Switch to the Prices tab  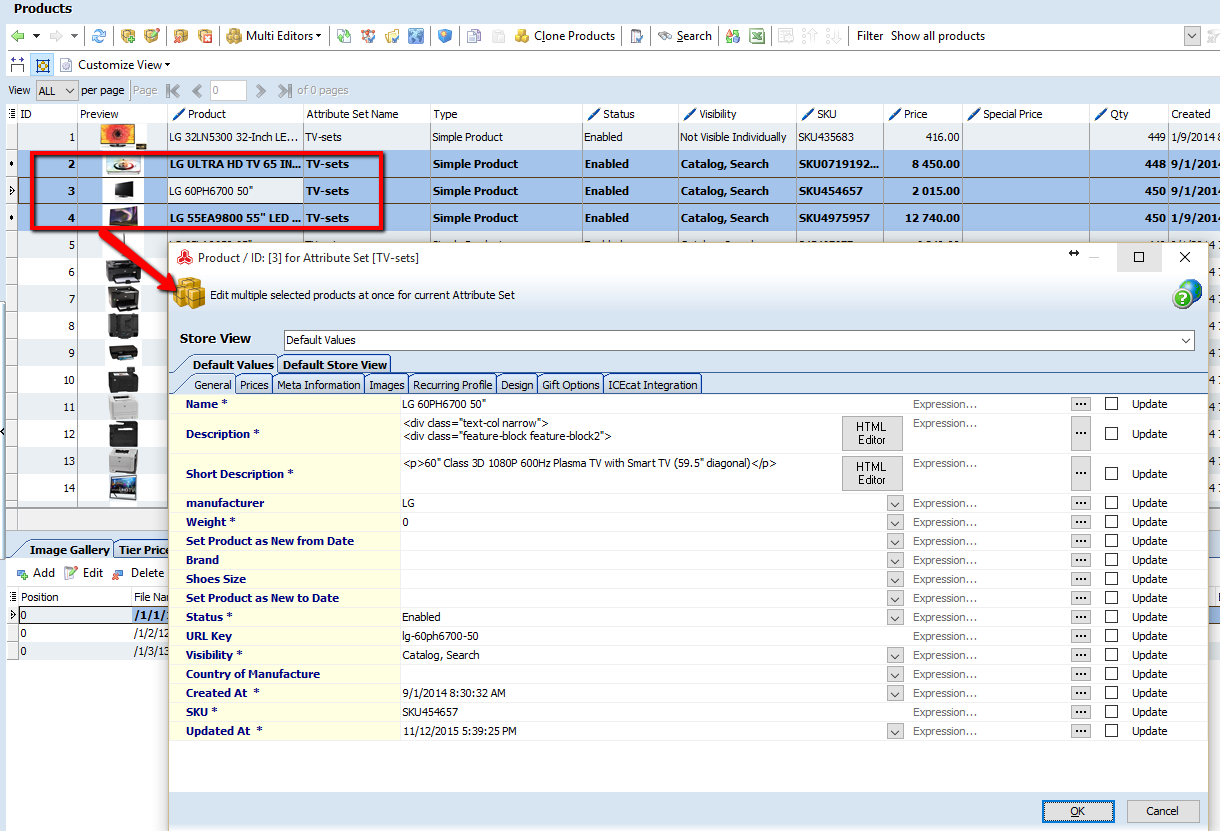[x=254, y=385]
